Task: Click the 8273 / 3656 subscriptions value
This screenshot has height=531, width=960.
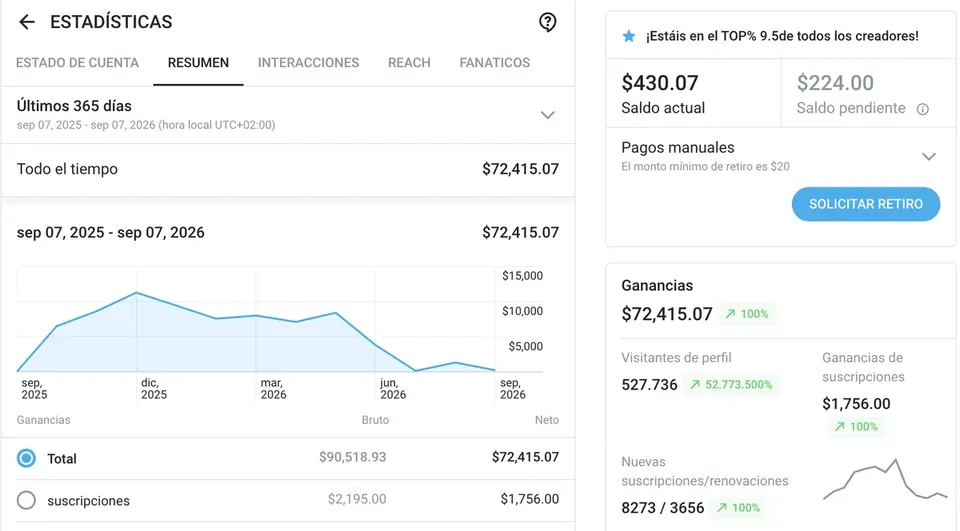Action: 662,508
